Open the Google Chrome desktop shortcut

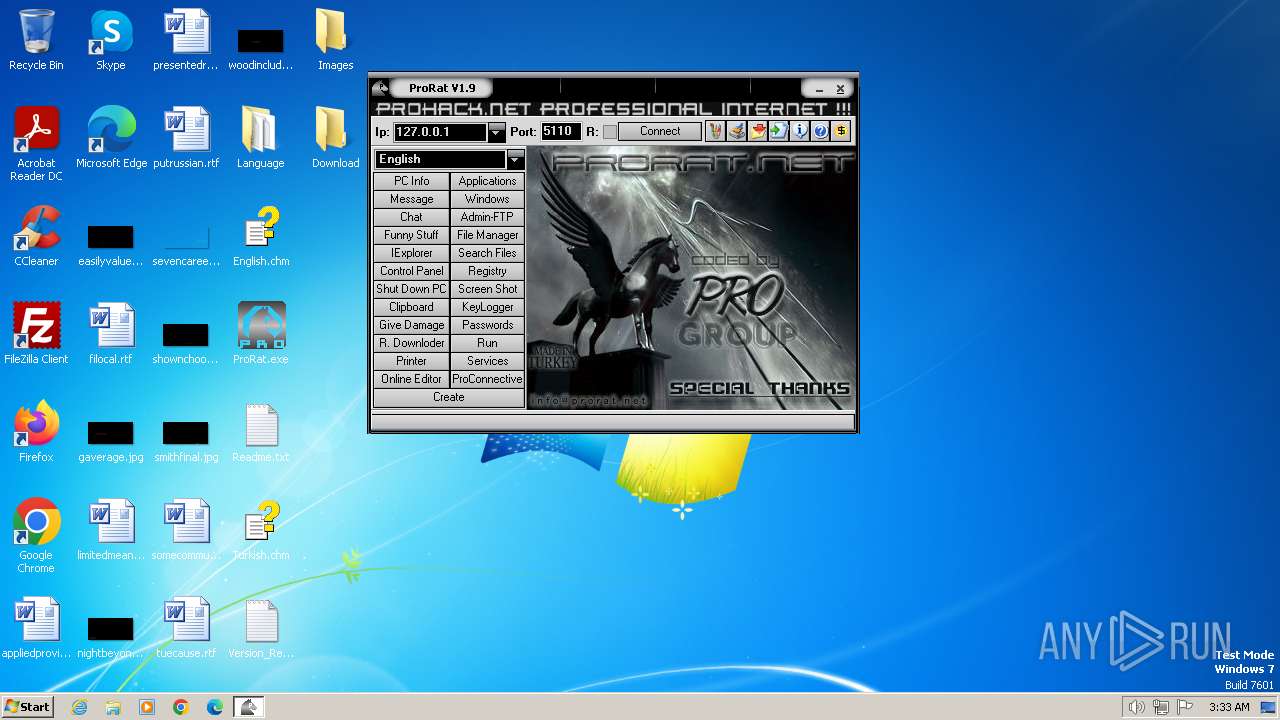point(36,536)
